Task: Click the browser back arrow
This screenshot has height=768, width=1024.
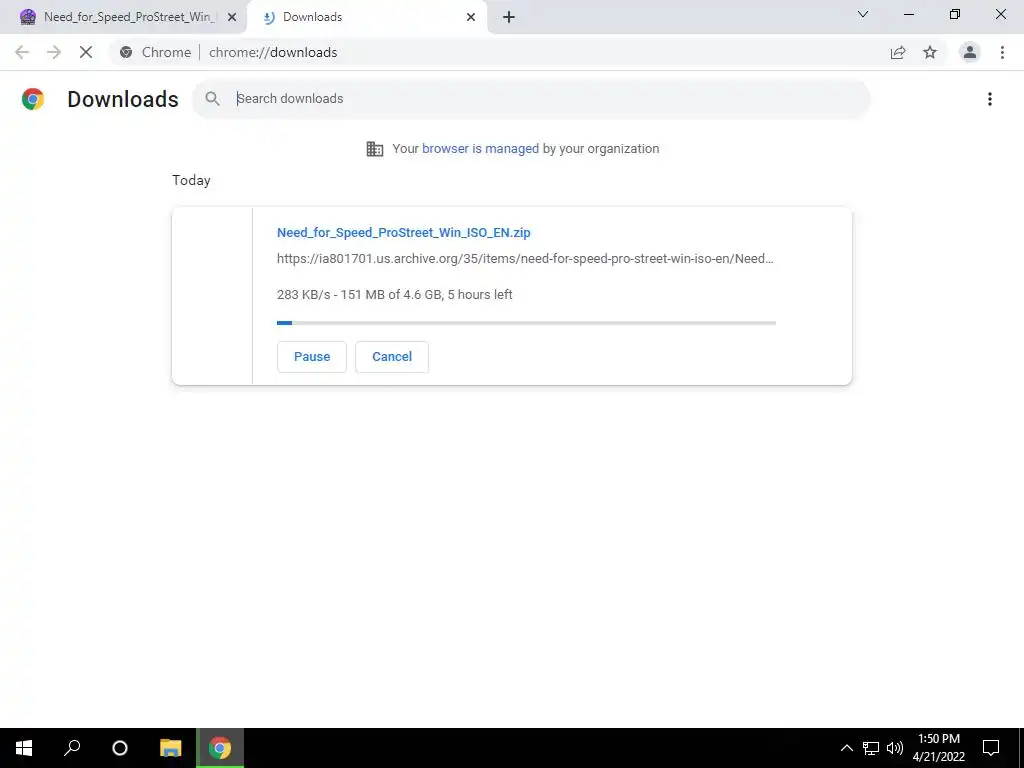Action: 22,52
